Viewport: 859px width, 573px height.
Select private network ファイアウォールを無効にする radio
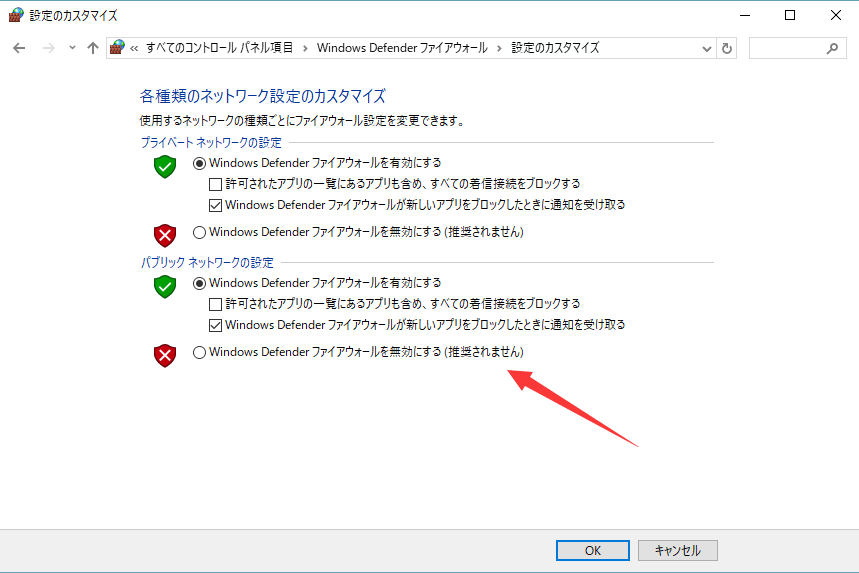coord(199,232)
